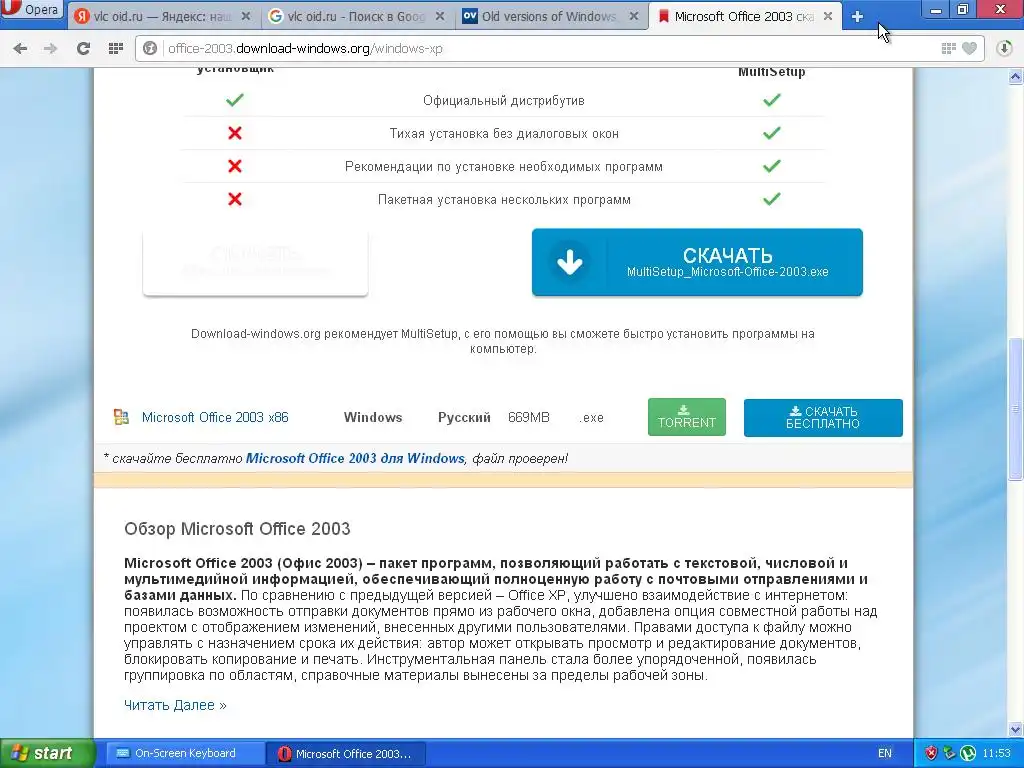Open a new tab with plus button
1024x768 pixels.
click(857, 17)
